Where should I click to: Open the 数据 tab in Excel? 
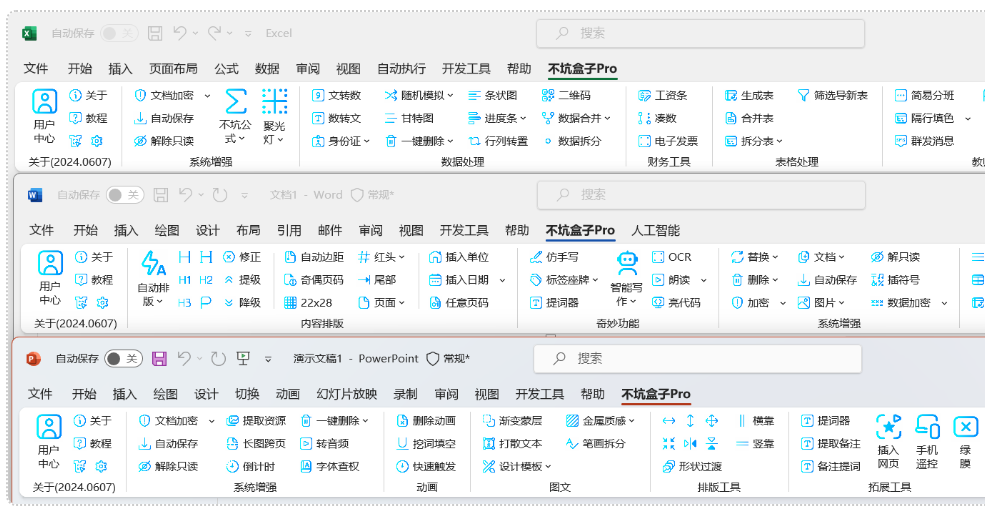tap(268, 69)
